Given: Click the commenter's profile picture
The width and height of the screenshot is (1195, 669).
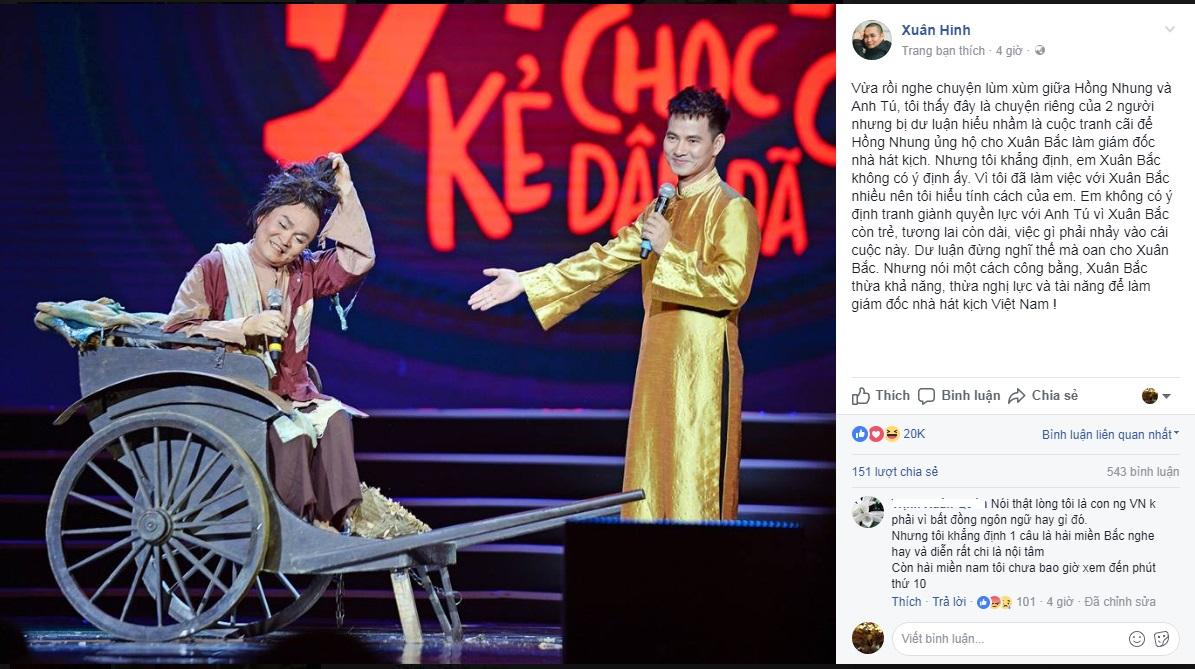Looking at the screenshot, I should click(x=867, y=512).
